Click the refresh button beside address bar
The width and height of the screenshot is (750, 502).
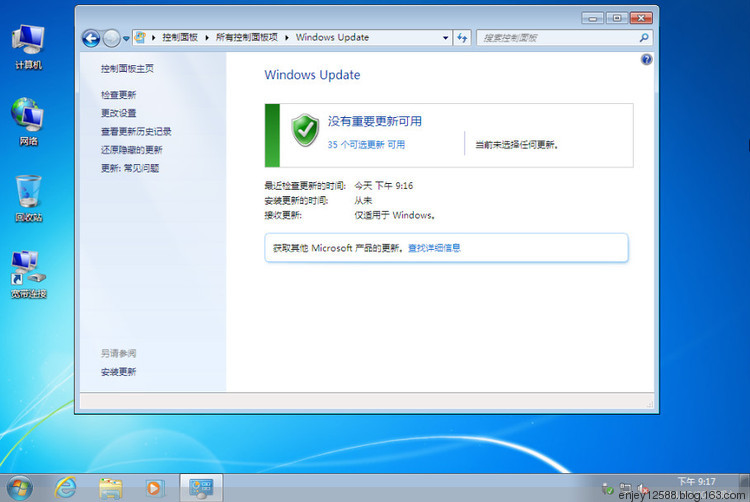point(462,38)
